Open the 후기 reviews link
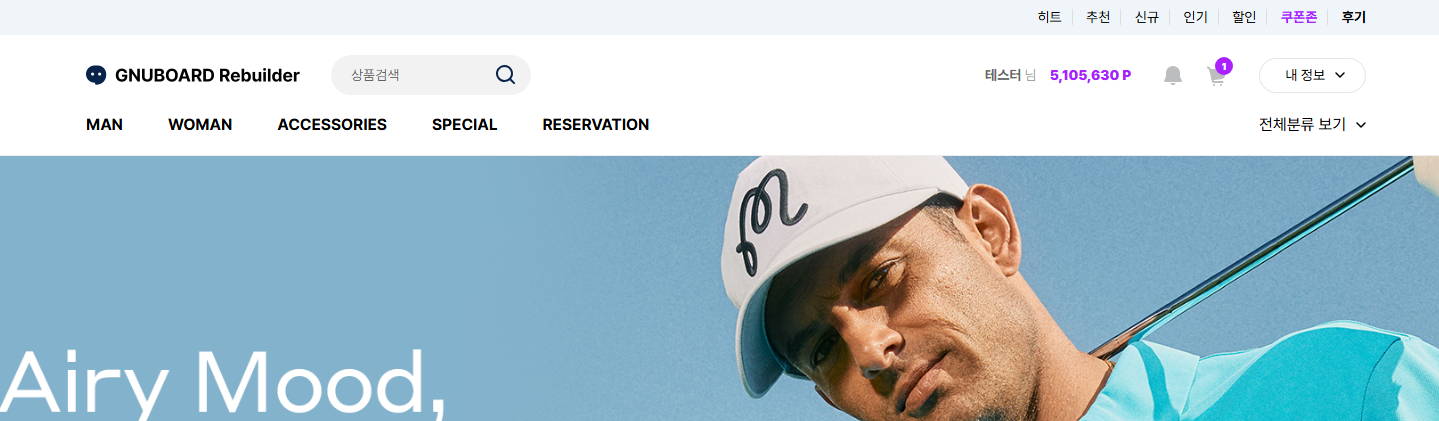The image size is (1439, 421). pos(1354,17)
